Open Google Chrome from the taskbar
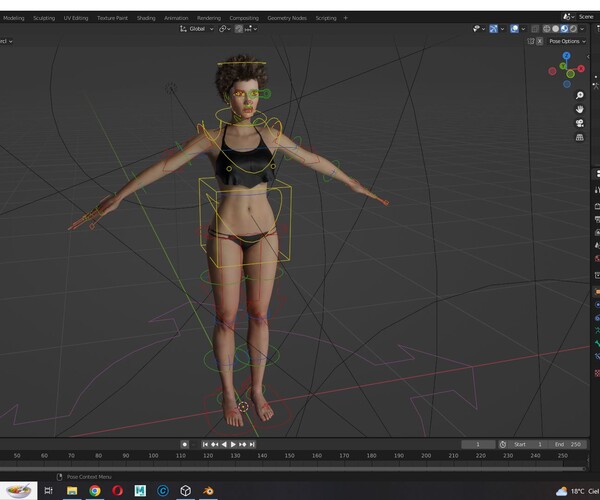600x500 pixels. 95,490
